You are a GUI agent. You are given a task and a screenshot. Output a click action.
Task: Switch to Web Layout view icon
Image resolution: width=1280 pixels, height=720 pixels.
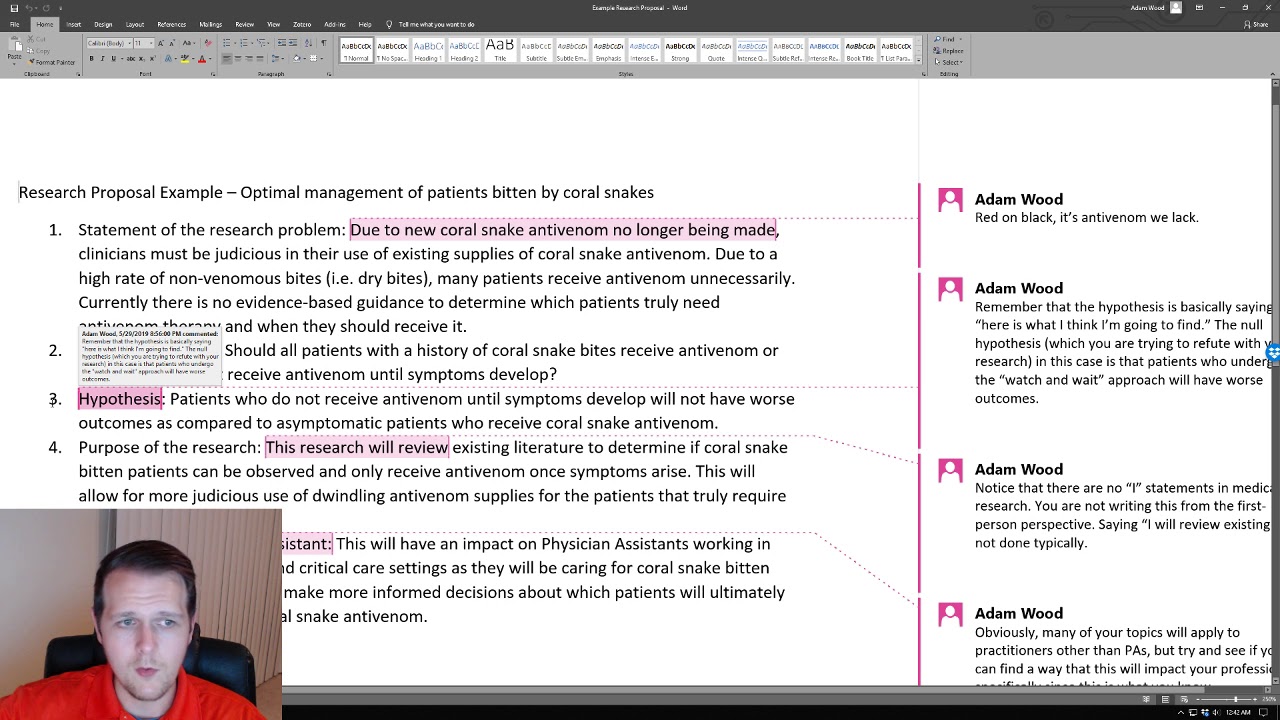point(1184,699)
